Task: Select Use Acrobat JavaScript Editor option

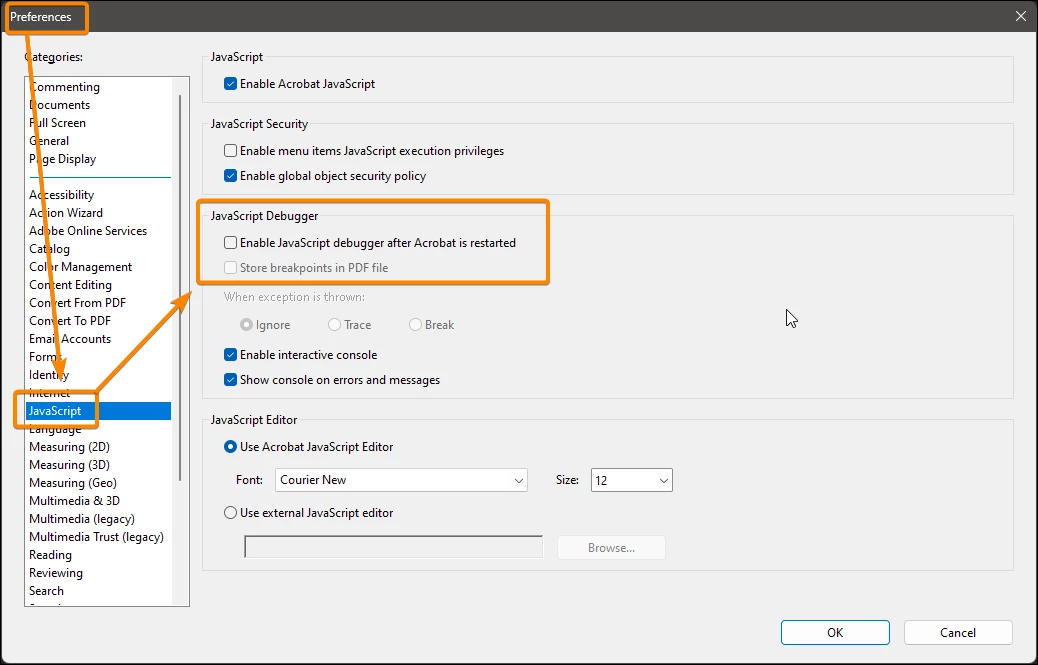Action: pyautogui.click(x=230, y=447)
